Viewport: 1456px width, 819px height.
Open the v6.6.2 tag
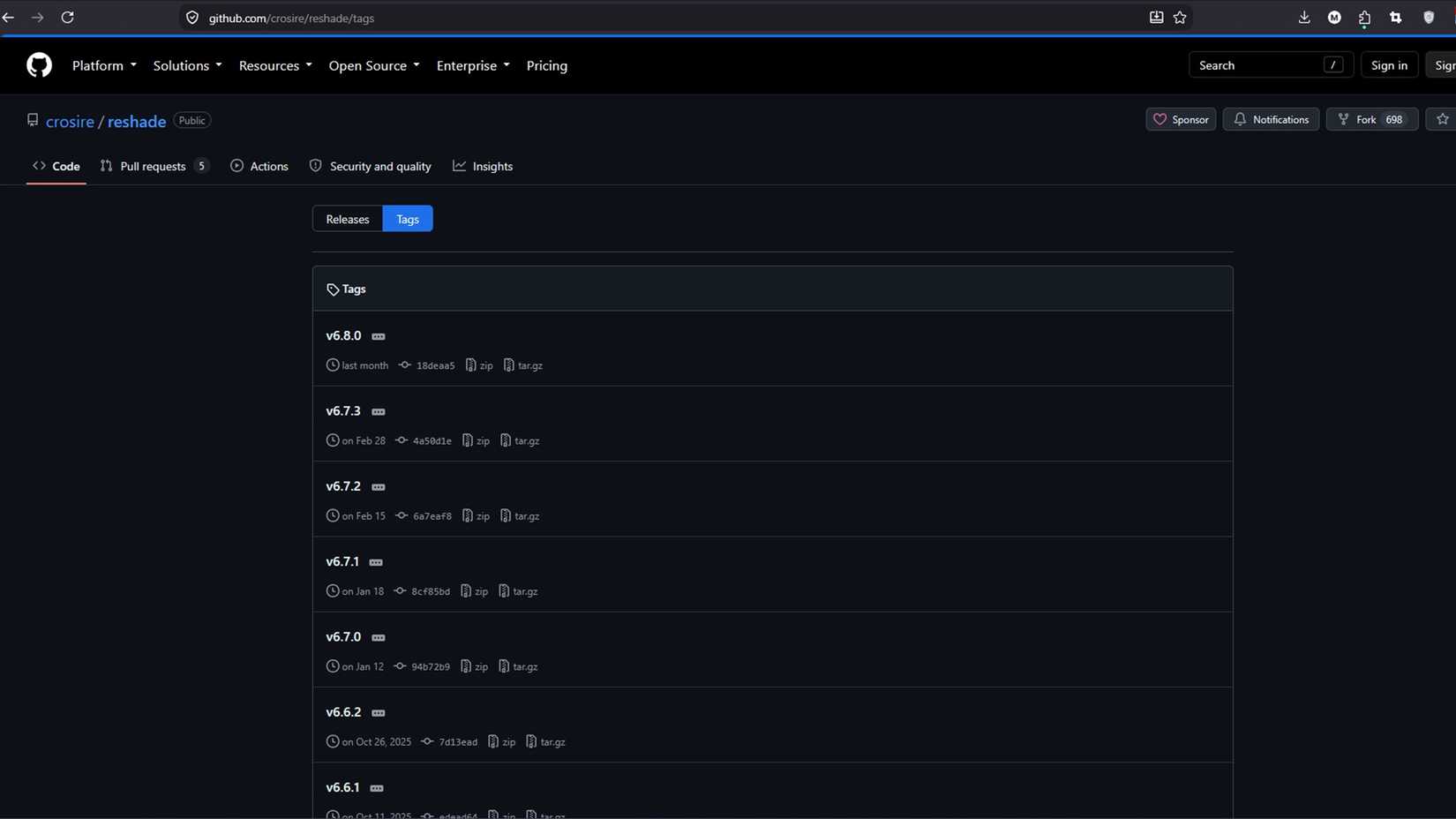tap(343, 712)
